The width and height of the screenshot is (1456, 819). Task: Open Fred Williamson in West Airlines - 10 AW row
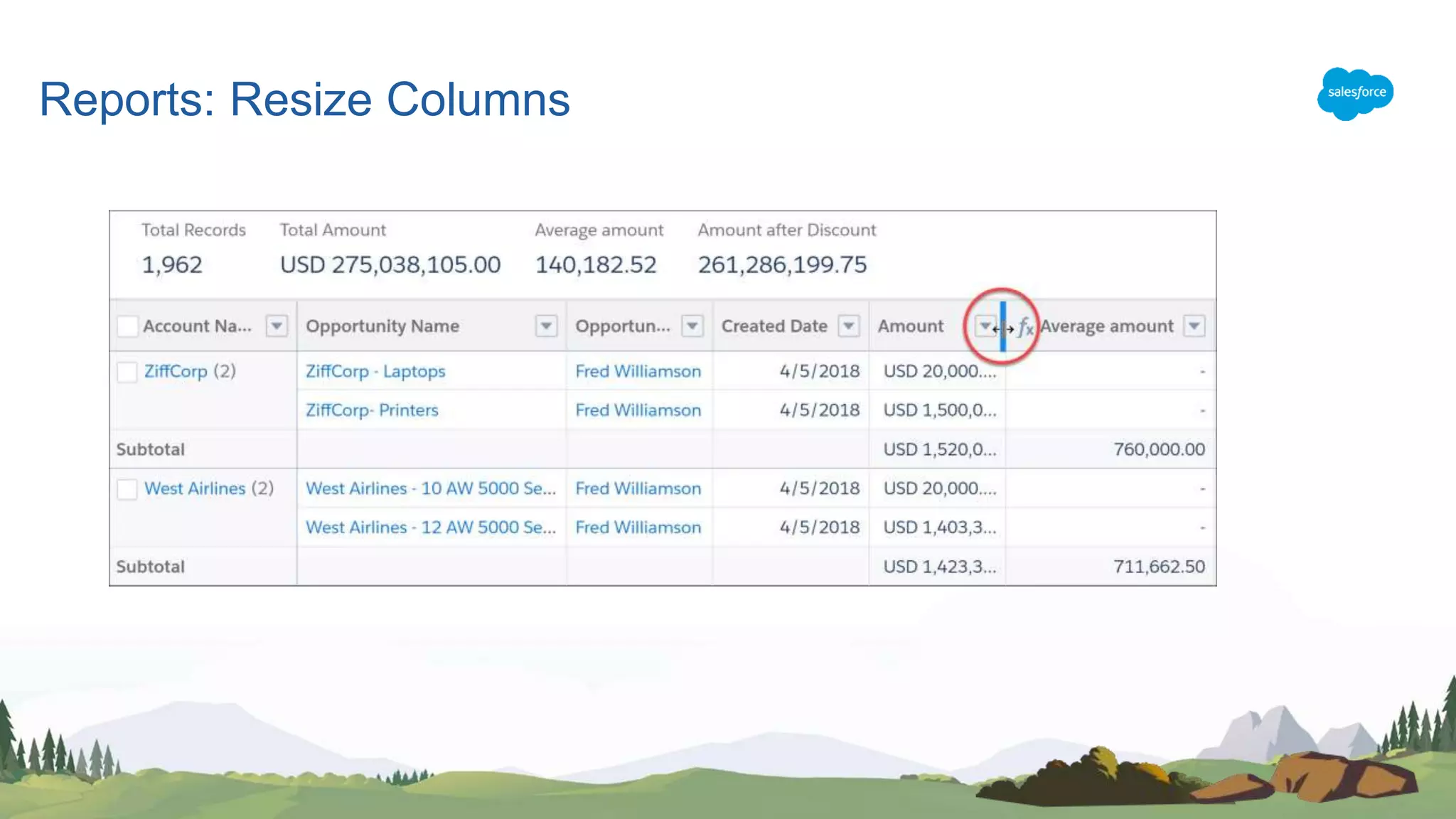tap(638, 488)
